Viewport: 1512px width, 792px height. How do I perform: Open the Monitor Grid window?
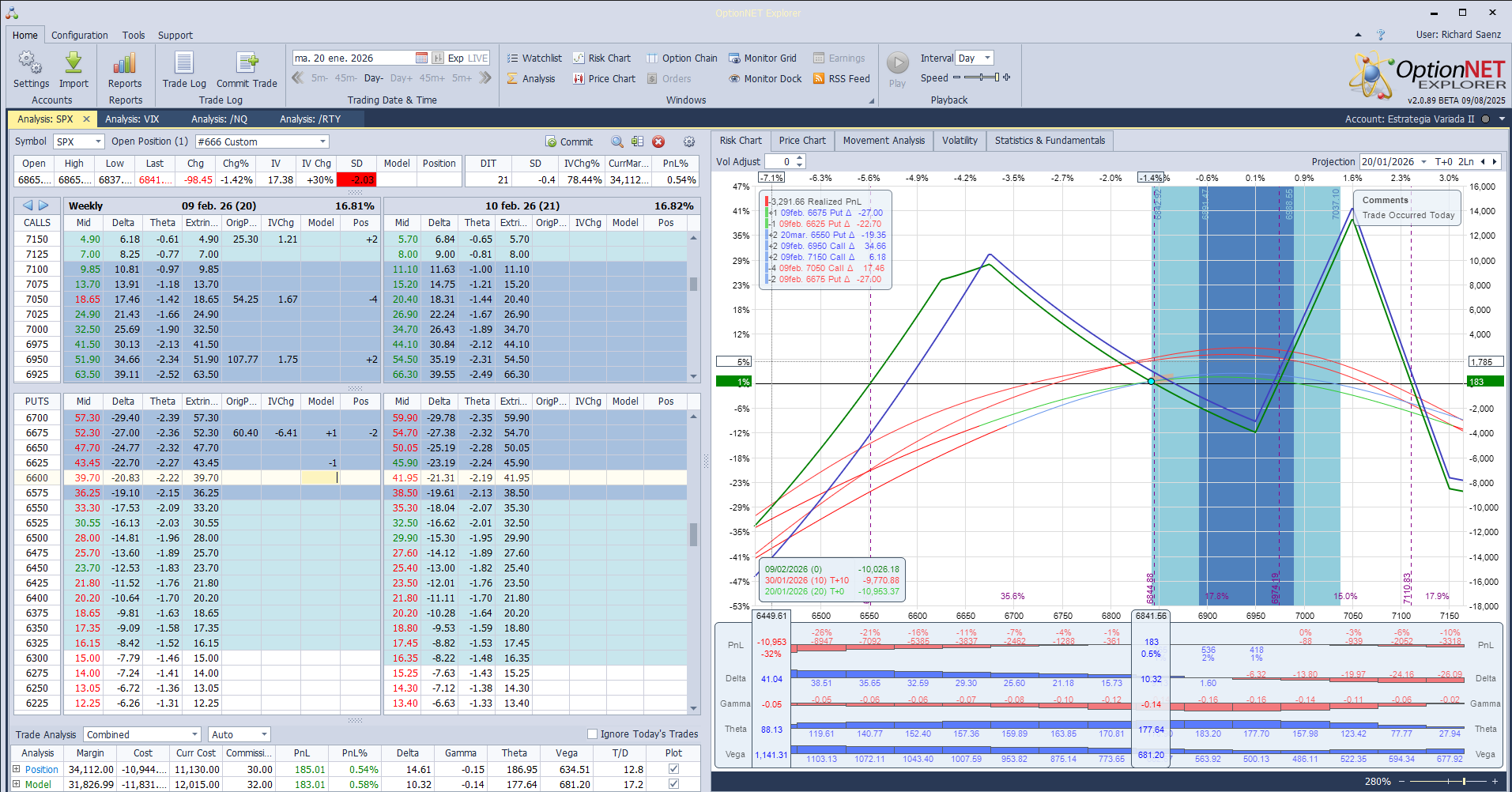click(x=763, y=58)
